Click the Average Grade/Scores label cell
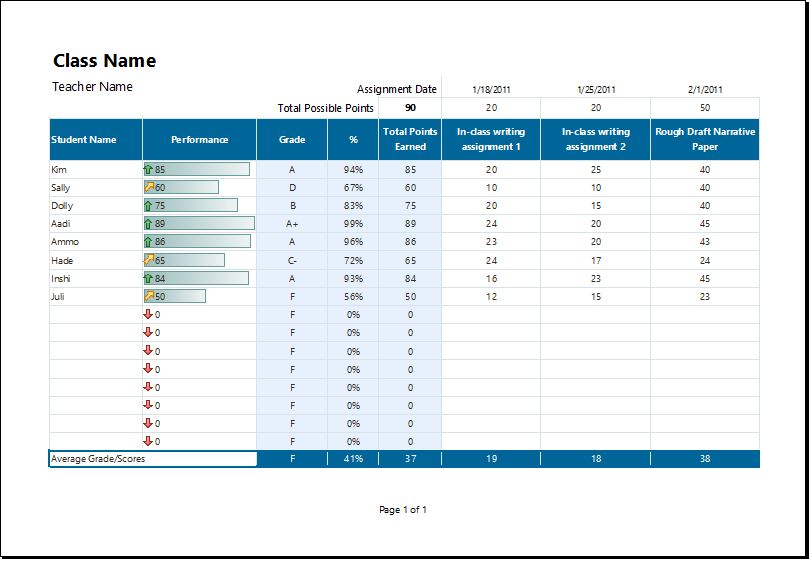 (153, 458)
